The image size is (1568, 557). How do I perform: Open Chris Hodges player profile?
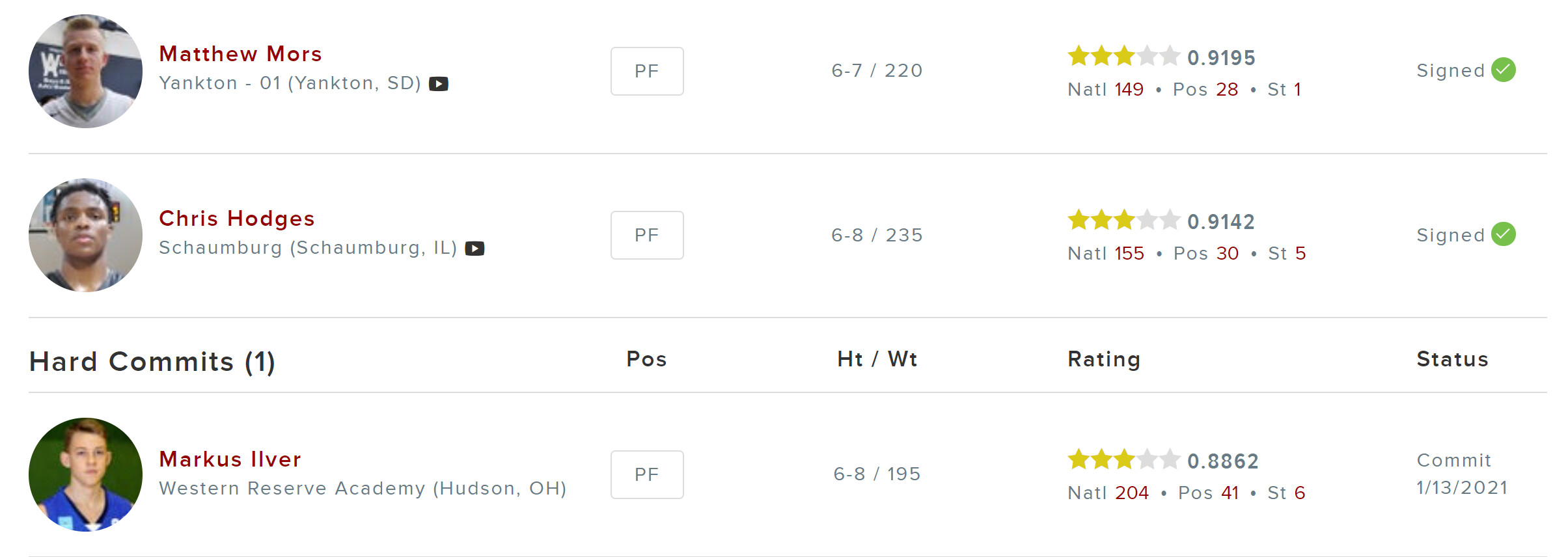[236, 219]
